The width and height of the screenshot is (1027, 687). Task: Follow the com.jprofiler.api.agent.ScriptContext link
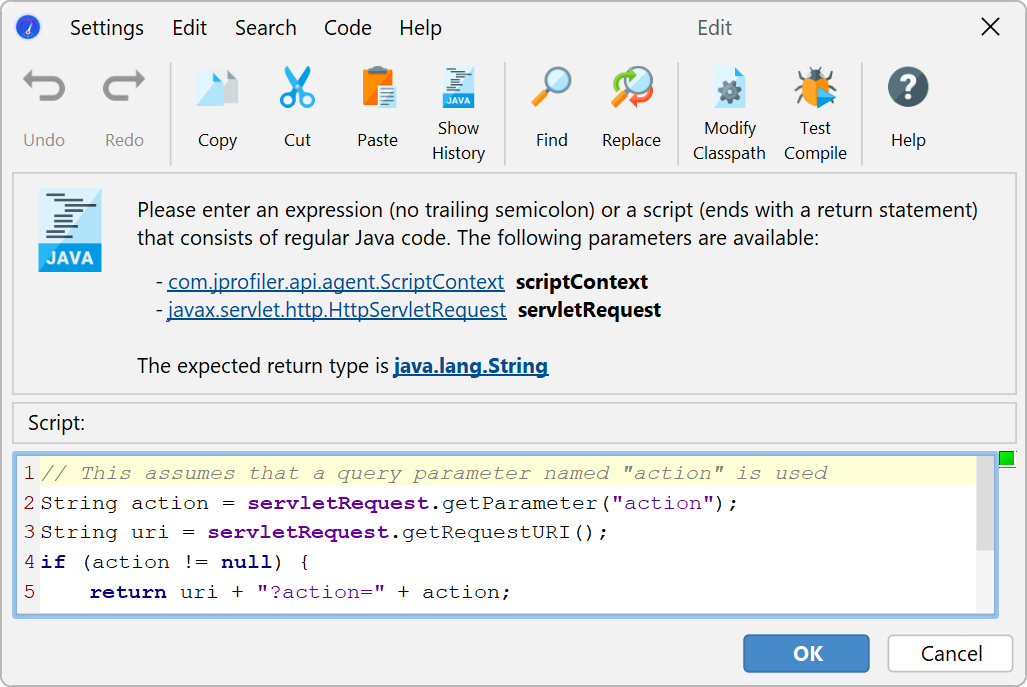point(336,282)
